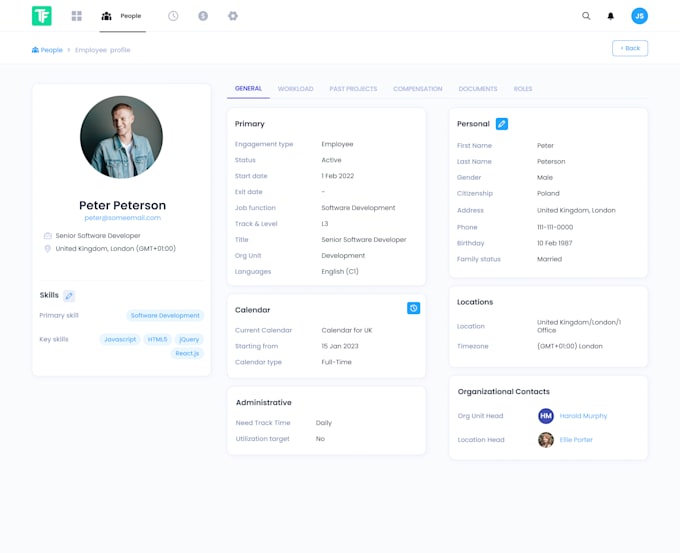Screen dimensions: 680x553
Task: Edit Skills with the pencil icon
Action: pos(69,296)
